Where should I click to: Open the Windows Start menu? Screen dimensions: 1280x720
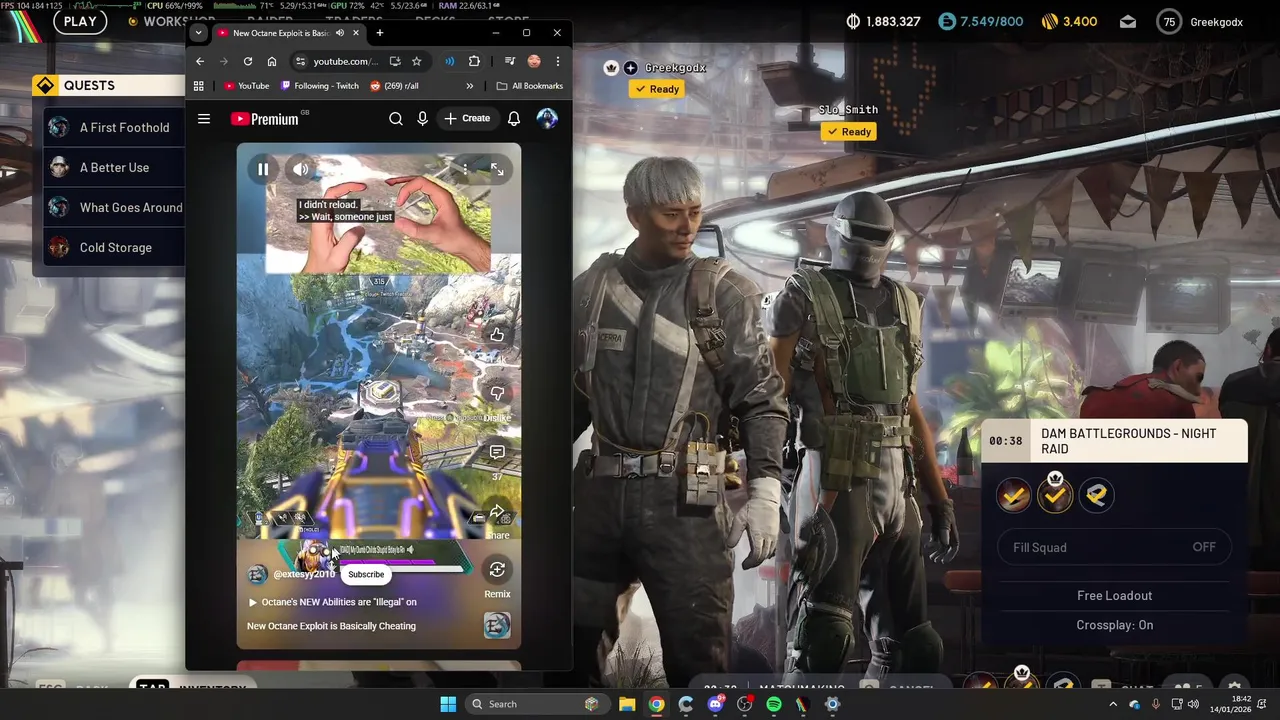(448, 704)
